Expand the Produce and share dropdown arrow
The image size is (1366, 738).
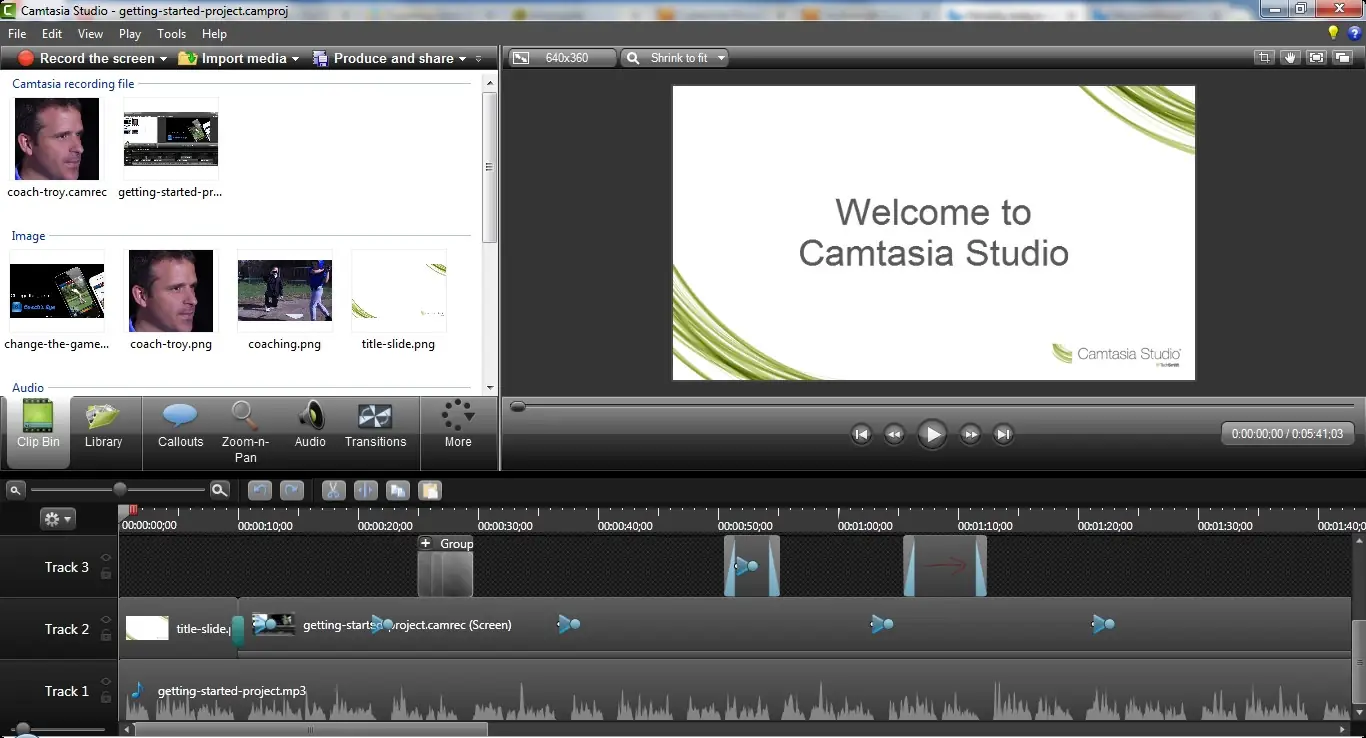(x=462, y=59)
